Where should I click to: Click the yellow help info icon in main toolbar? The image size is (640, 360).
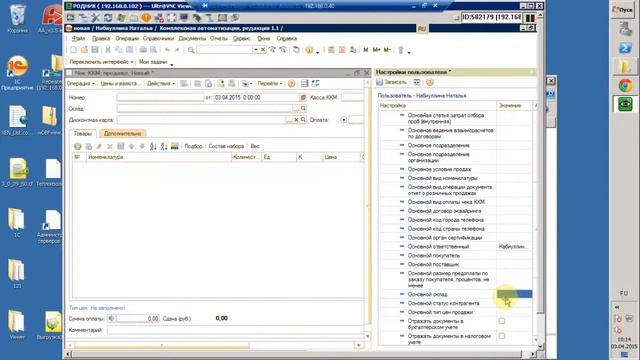click(x=309, y=50)
